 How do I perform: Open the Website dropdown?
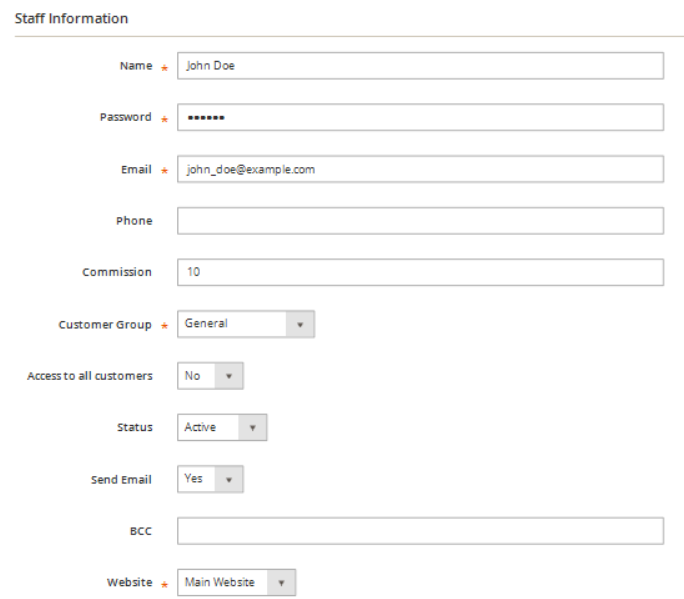pyautogui.click(x=236, y=582)
